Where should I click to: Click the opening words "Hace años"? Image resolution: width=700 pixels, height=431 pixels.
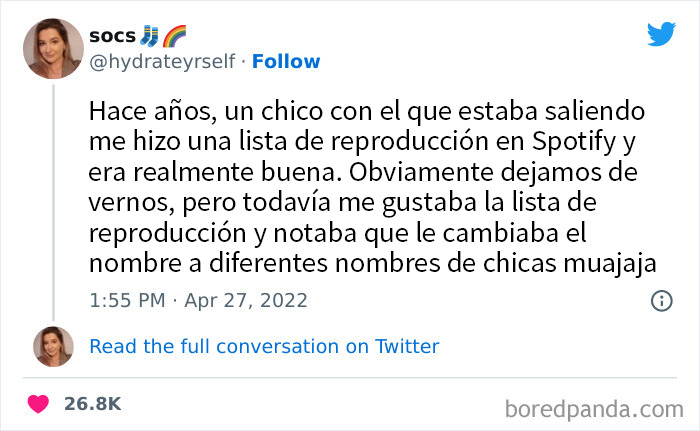tap(133, 108)
